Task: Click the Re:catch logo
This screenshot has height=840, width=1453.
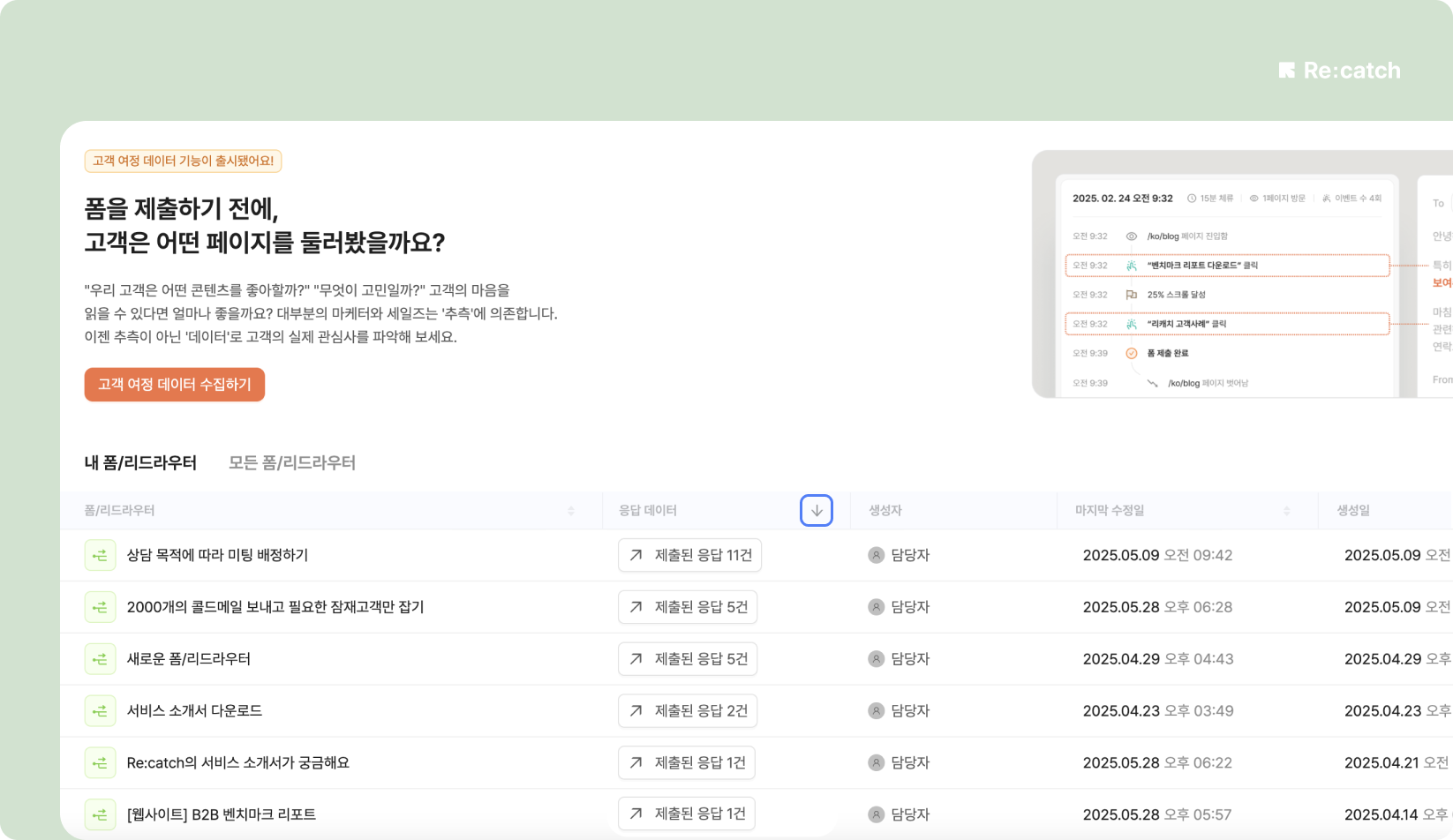Action: tap(1339, 71)
